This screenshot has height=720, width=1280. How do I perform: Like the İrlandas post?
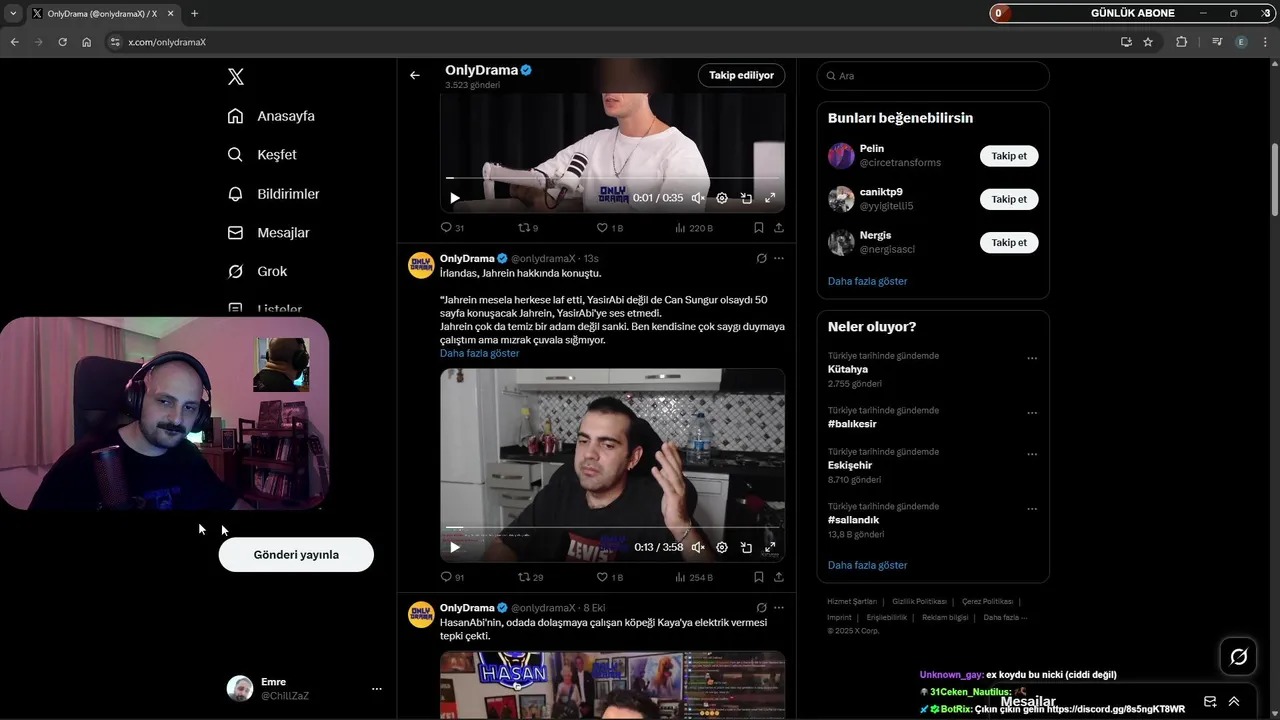coord(610,577)
